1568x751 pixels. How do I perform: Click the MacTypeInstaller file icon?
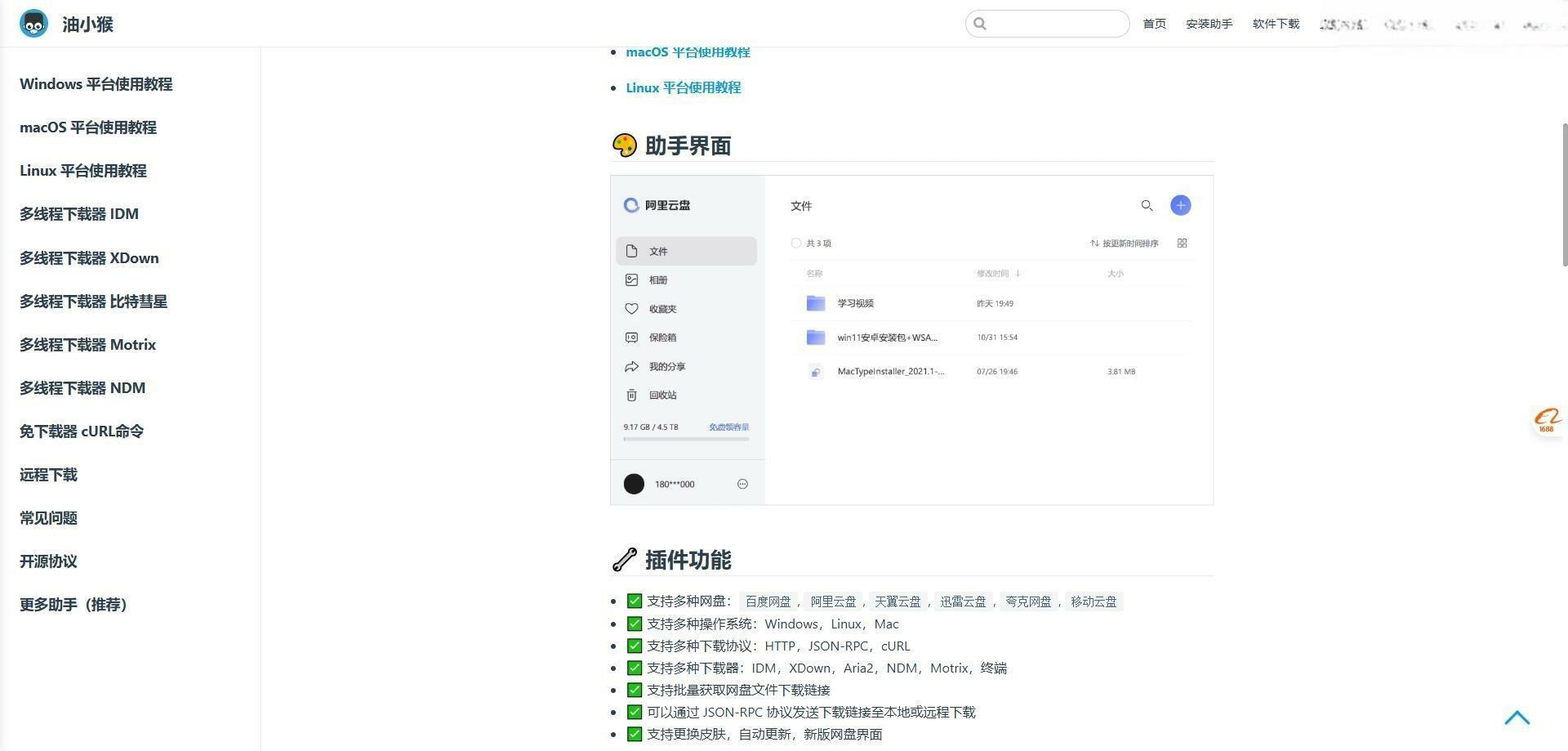(815, 372)
